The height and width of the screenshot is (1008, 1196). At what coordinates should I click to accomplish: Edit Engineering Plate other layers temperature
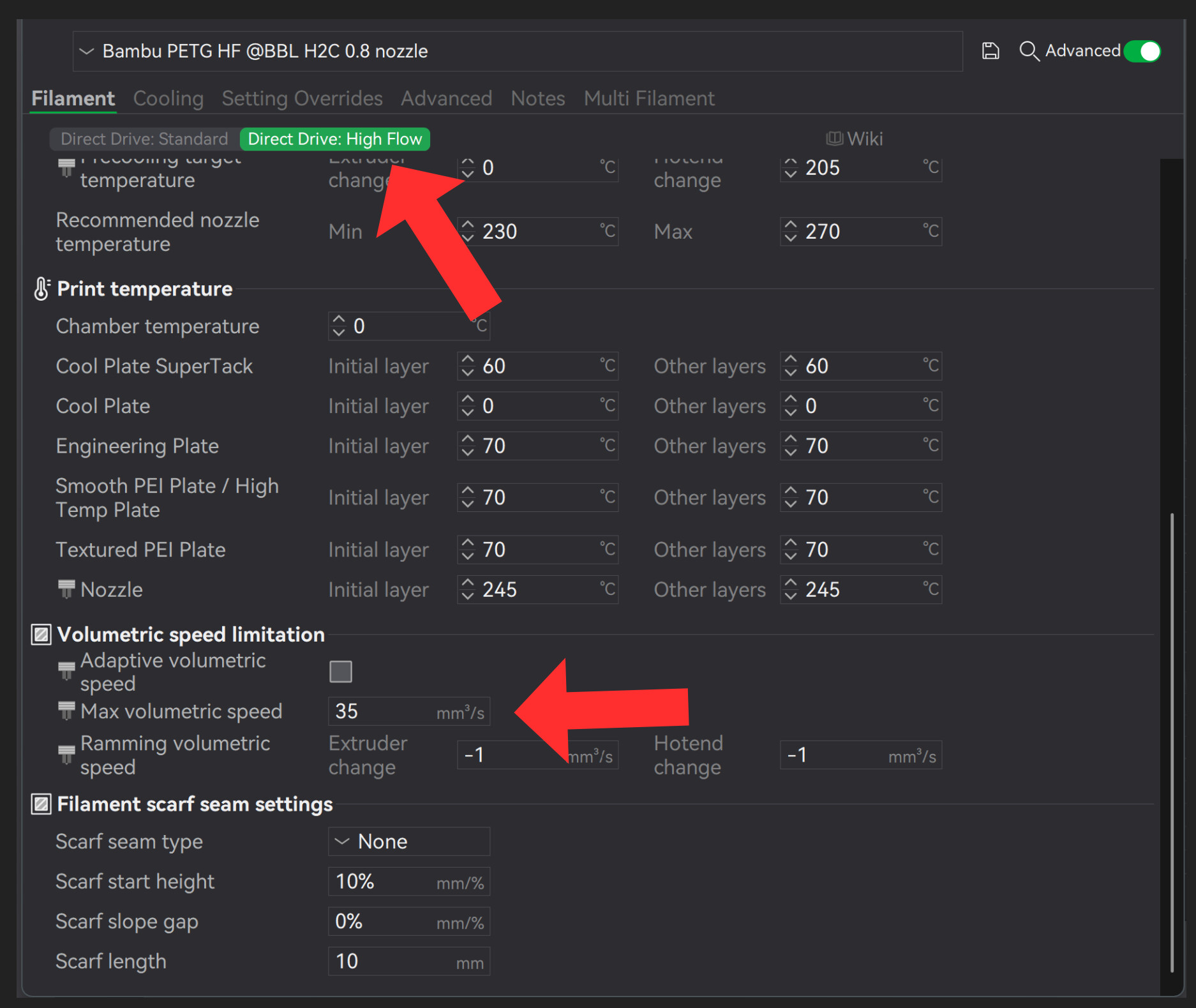[861, 446]
